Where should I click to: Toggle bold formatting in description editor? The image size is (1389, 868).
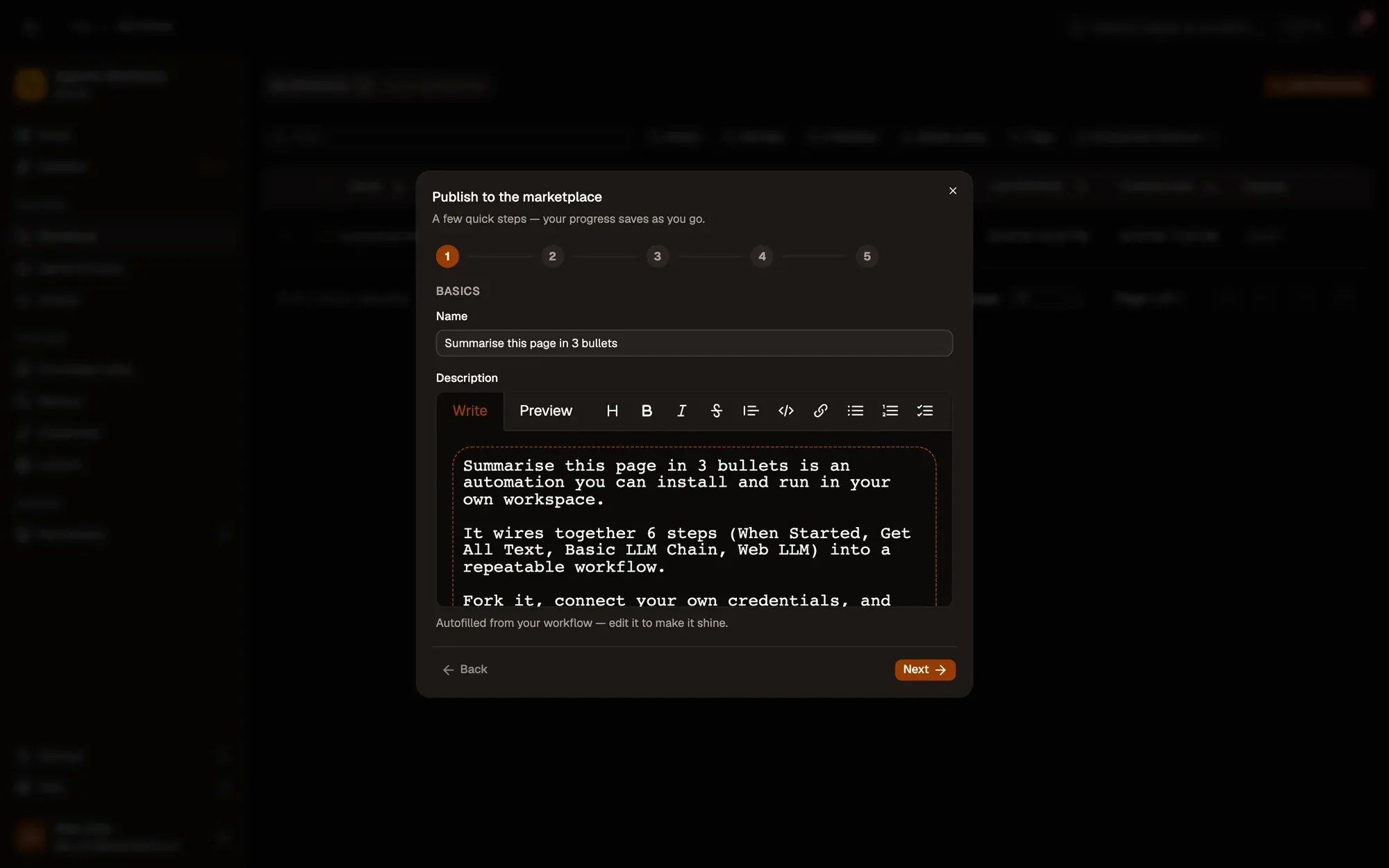coord(647,411)
